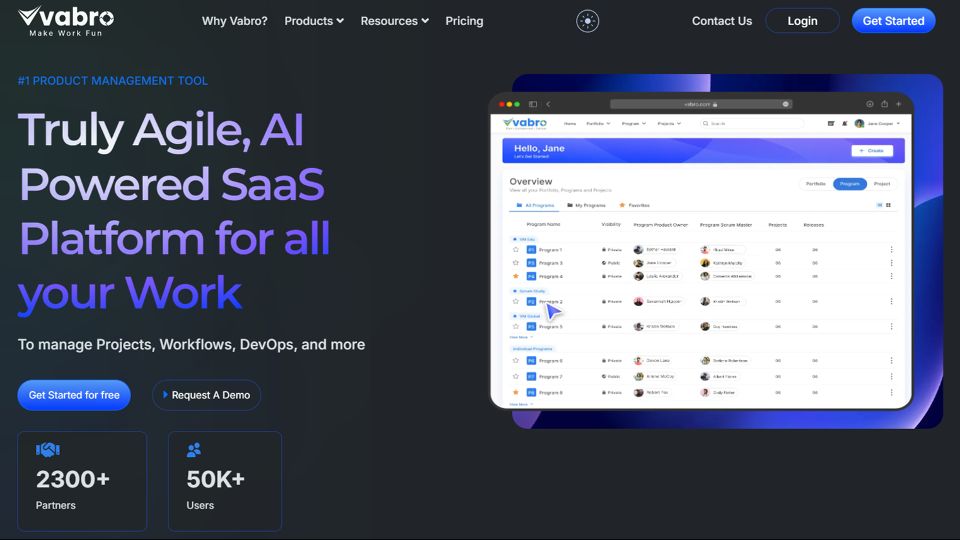This screenshot has width=960, height=540.
Task: Star Program 1 as a favorite
Action: pyautogui.click(x=516, y=250)
